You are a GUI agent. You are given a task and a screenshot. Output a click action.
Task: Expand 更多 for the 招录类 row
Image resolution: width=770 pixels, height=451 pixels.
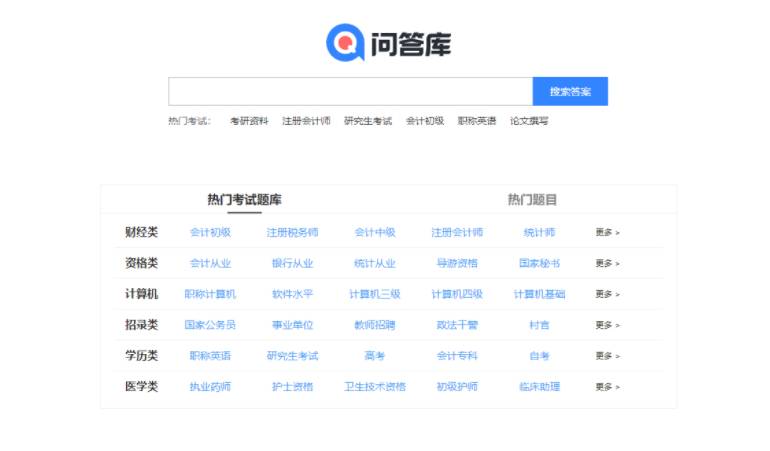pos(607,325)
